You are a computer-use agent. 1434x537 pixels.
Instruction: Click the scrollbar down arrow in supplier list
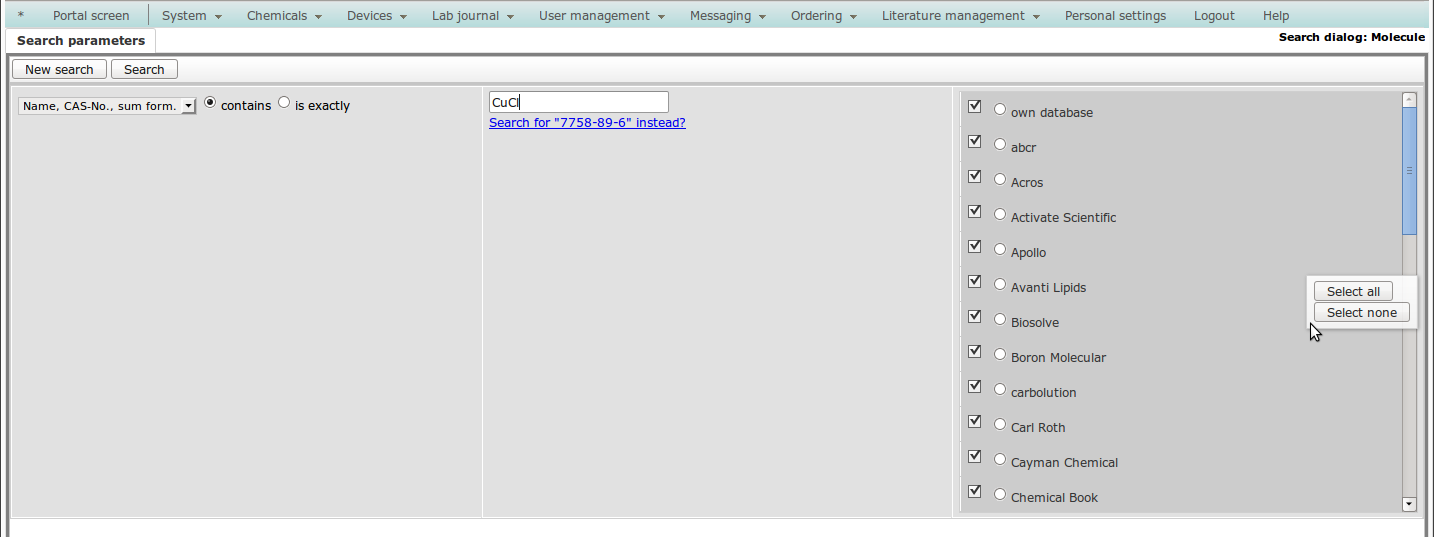(1409, 505)
